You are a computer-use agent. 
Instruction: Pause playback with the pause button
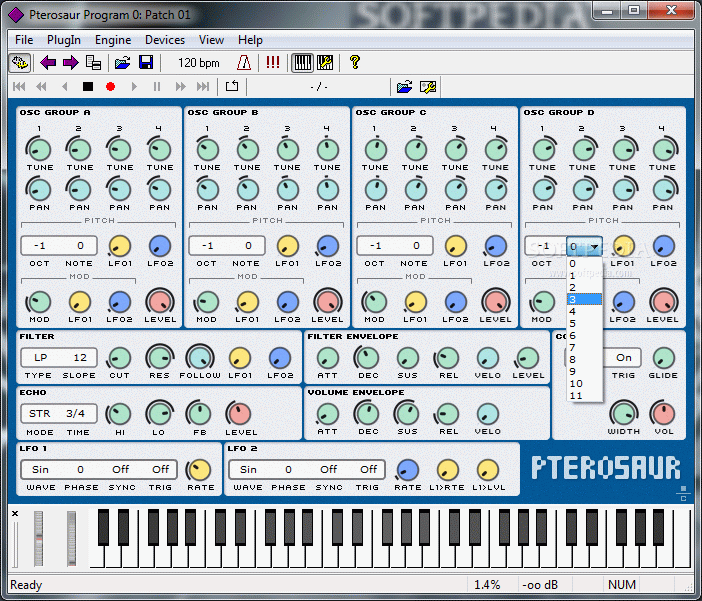tap(157, 86)
